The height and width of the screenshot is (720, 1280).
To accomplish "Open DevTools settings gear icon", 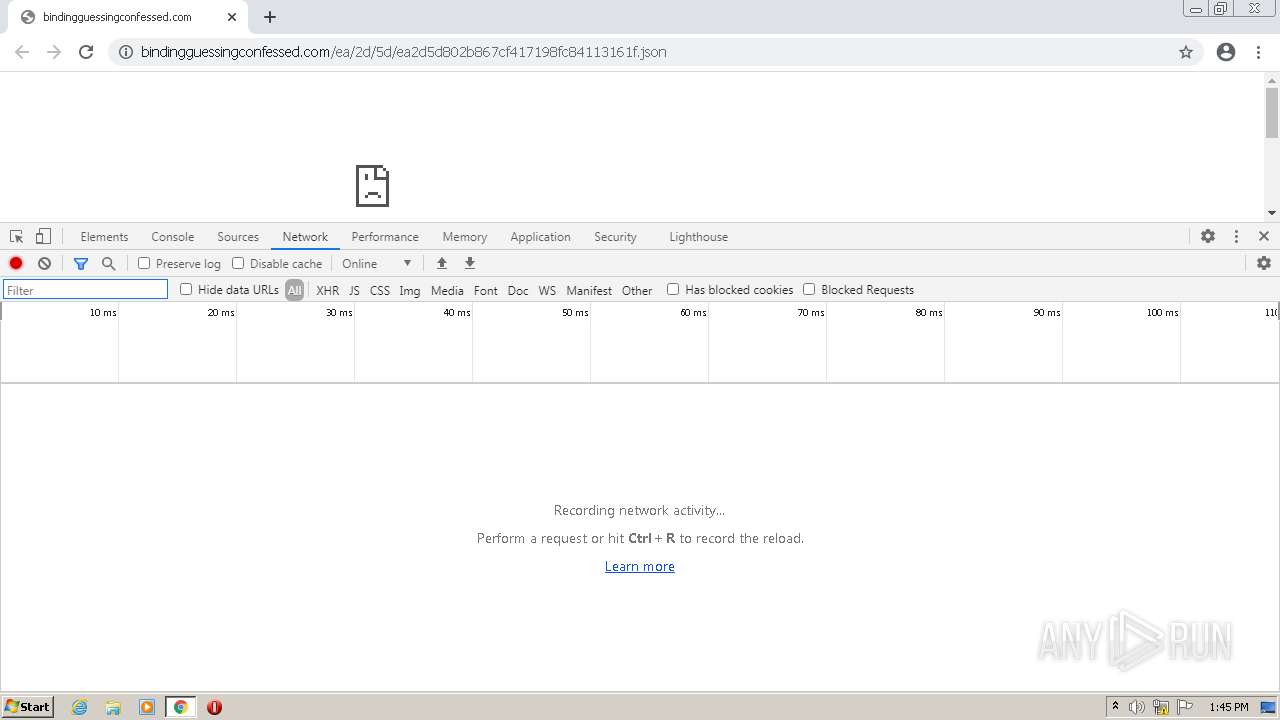I will [x=1208, y=236].
